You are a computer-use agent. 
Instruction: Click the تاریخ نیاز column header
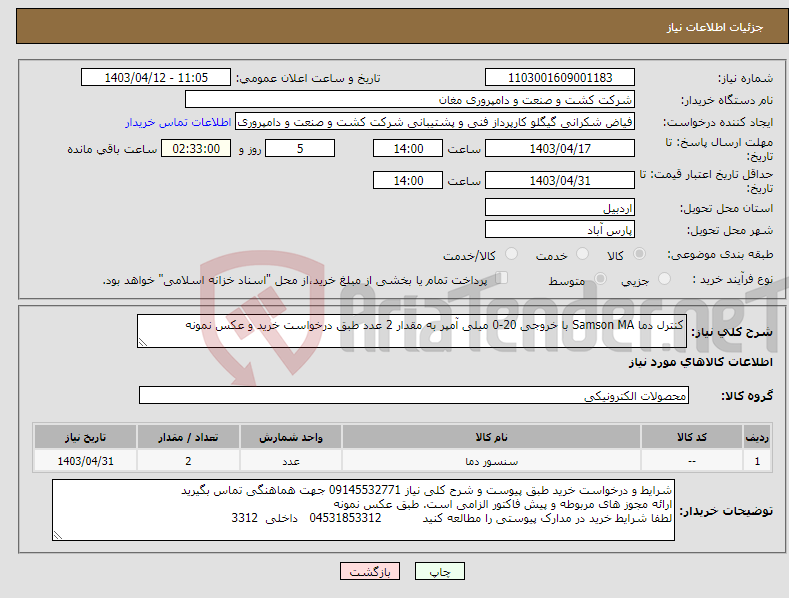pos(86,437)
